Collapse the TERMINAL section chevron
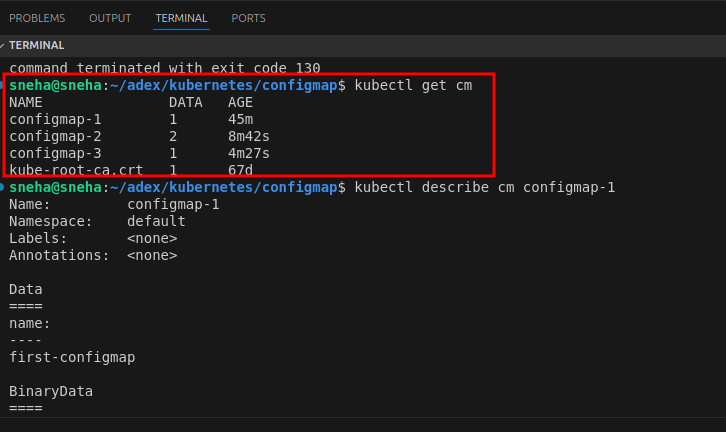 [4, 45]
